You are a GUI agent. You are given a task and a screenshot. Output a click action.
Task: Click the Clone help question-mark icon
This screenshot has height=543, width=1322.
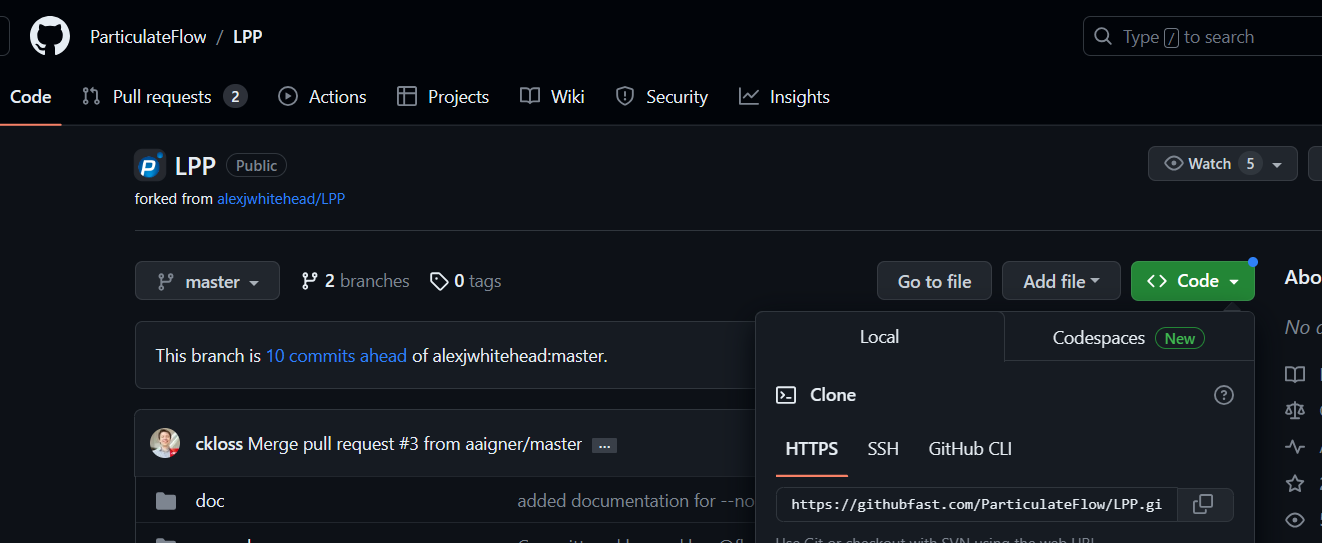1223,395
